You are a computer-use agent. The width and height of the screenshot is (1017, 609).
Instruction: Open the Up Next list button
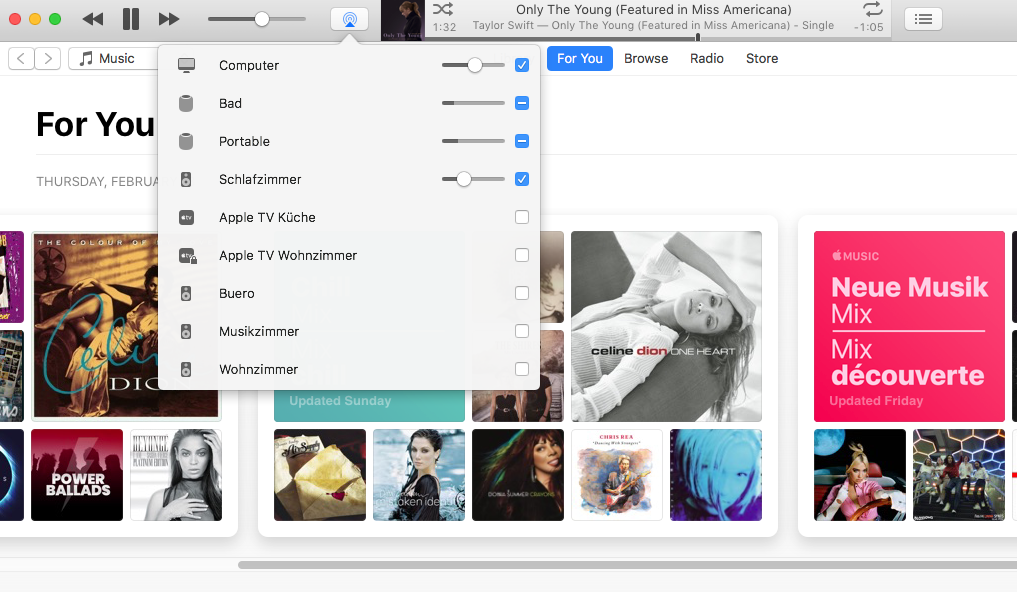923,19
